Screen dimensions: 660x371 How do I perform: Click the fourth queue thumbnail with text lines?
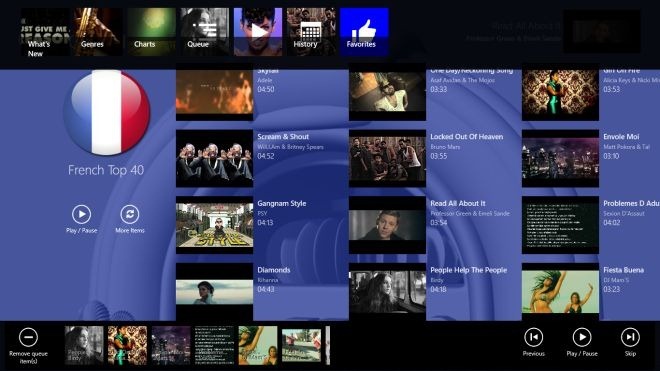(x=214, y=345)
